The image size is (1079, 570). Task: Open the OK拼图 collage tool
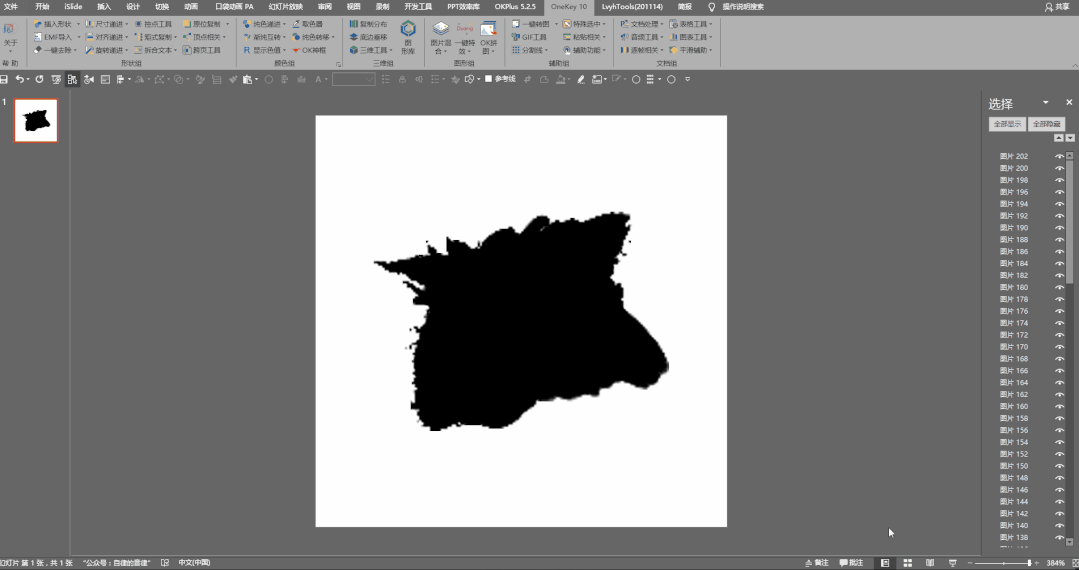coord(489,37)
